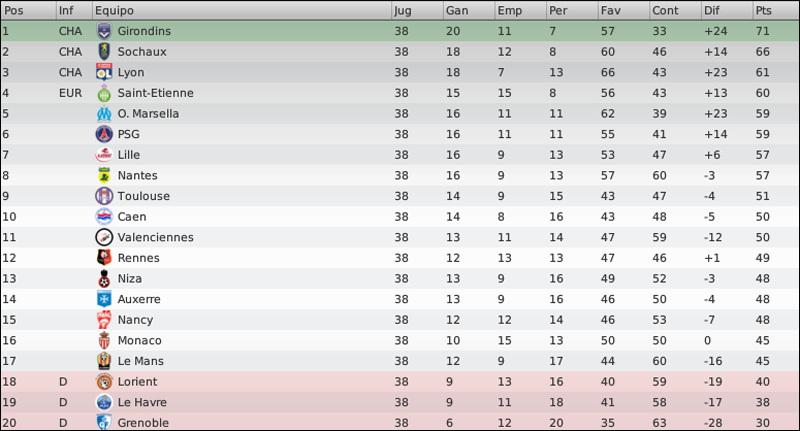
Task: Click the Toulouse purple crest icon
Action: click(x=104, y=196)
